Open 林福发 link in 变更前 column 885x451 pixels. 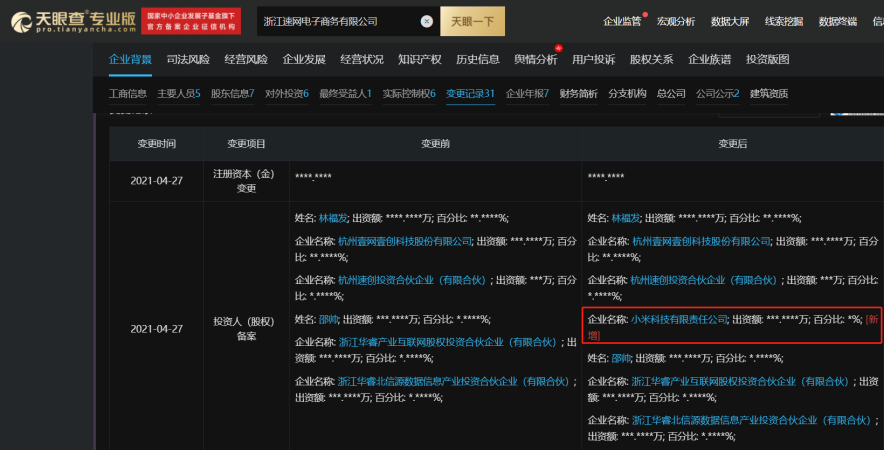[333, 218]
